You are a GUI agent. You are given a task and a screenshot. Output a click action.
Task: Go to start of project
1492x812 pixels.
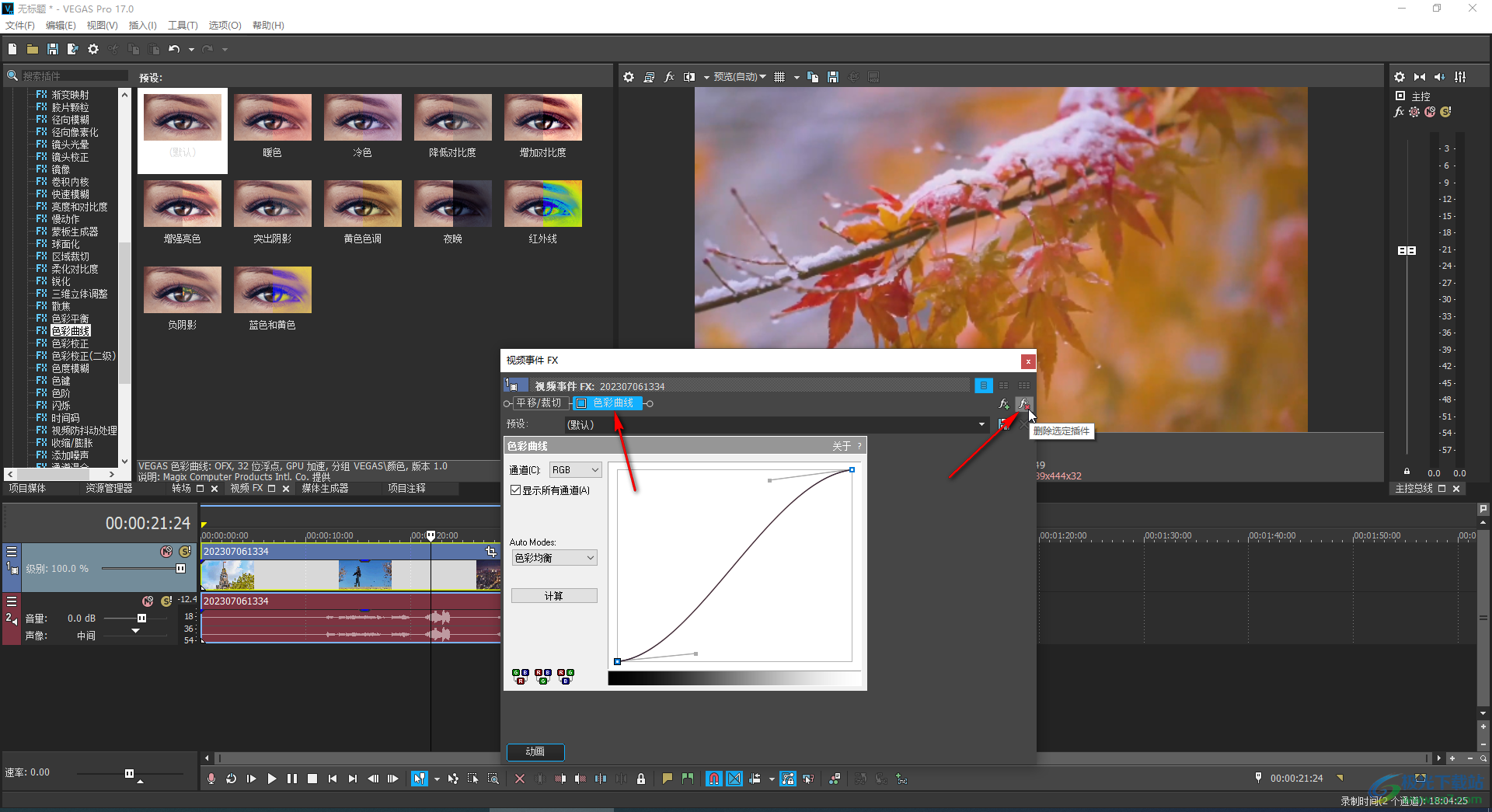(x=333, y=779)
